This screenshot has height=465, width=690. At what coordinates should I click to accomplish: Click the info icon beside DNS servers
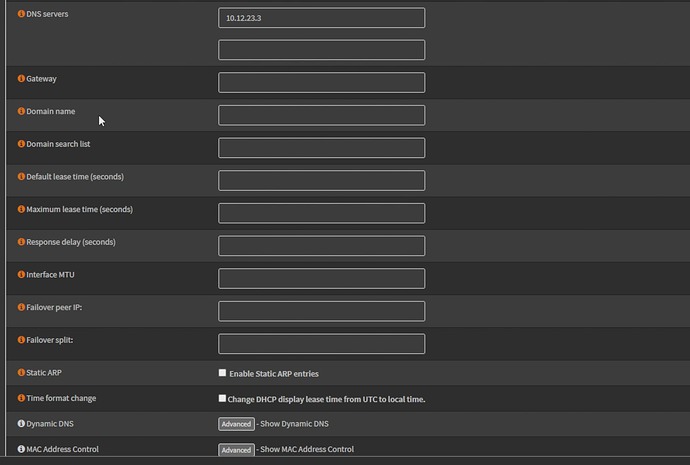pyautogui.click(x=22, y=15)
